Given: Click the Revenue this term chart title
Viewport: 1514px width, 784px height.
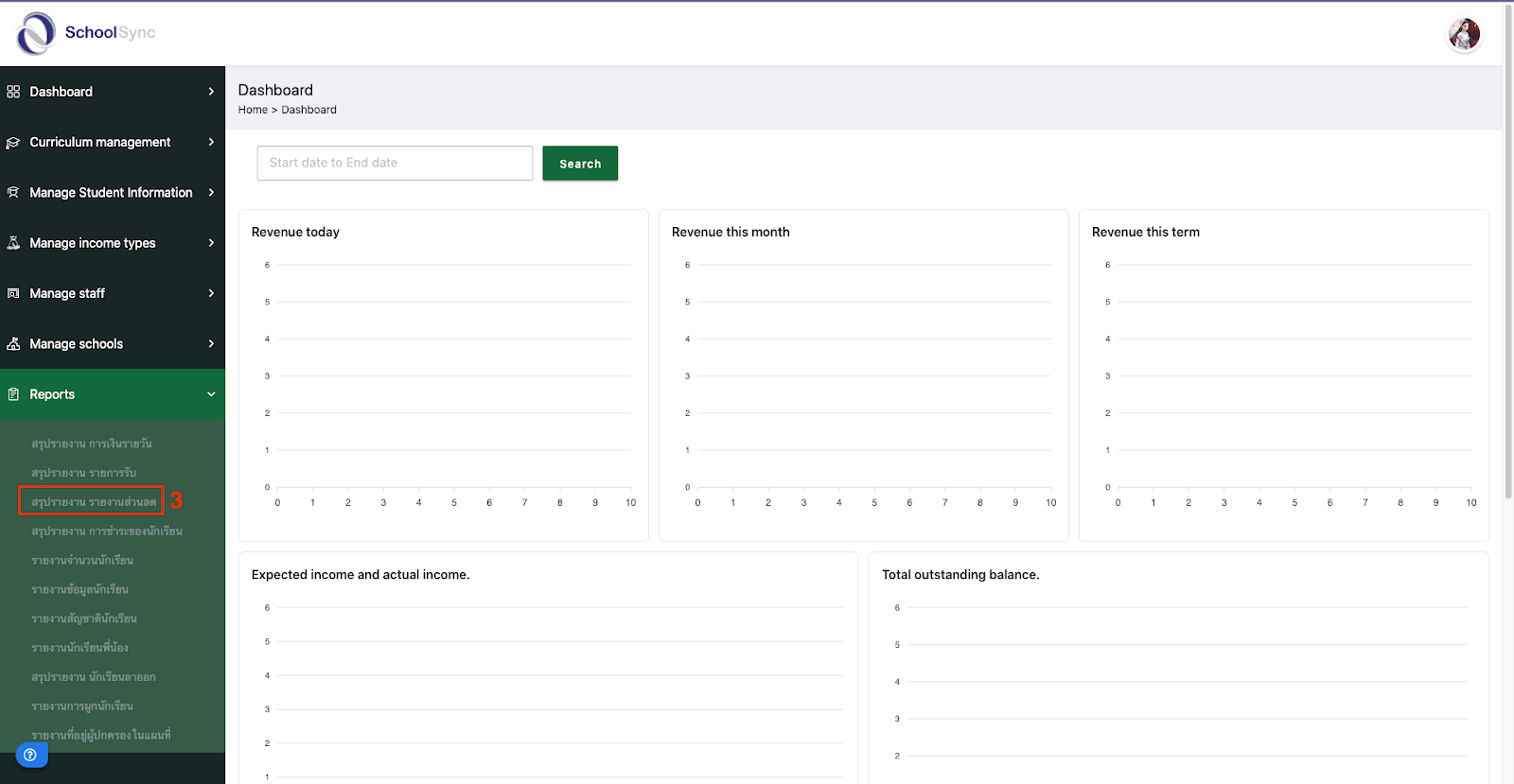Looking at the screenshot, I should pyautogui.click(x=1146, y=232).
